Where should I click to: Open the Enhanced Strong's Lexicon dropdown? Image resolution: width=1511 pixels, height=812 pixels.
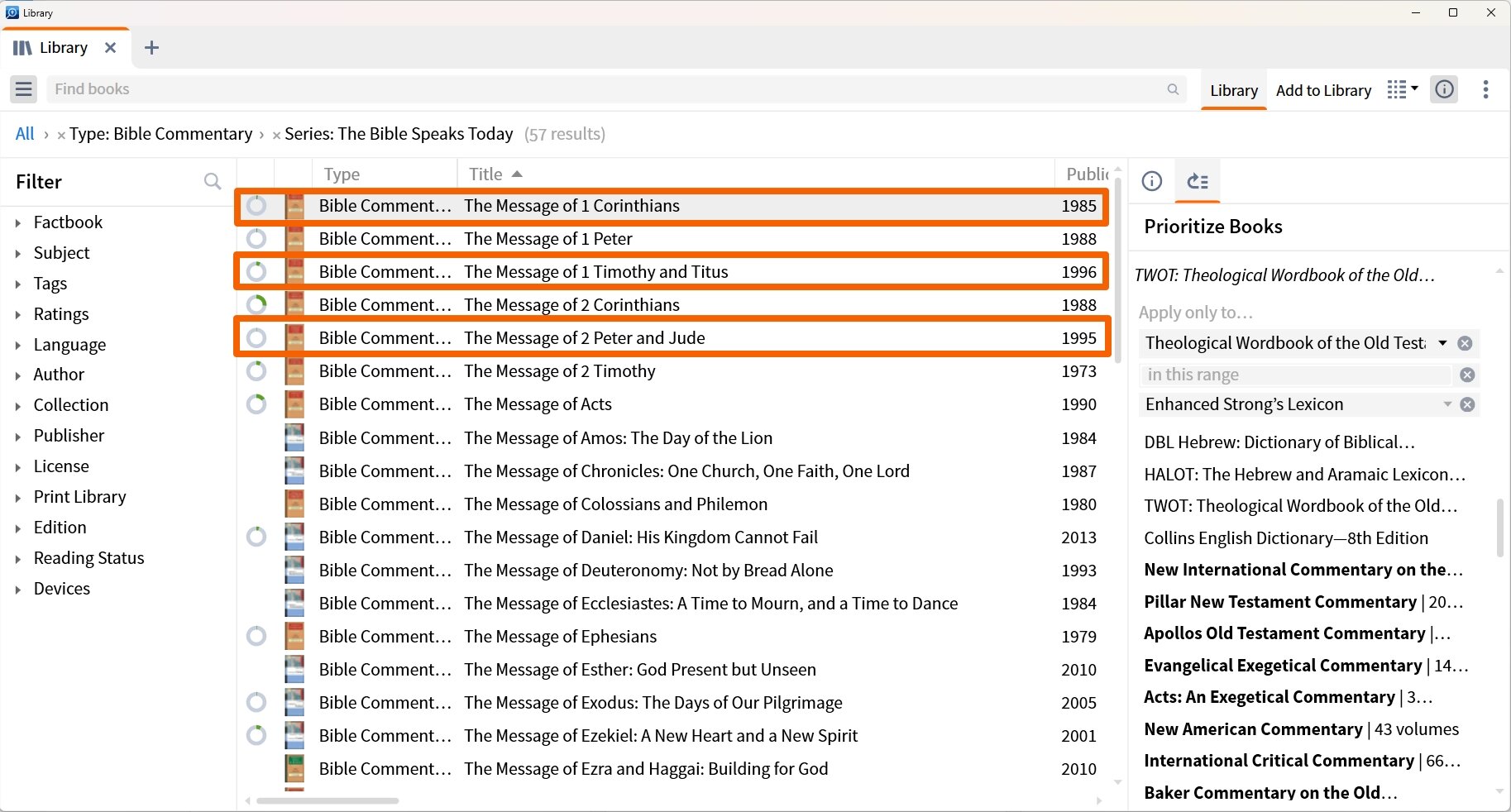(1447, 404)
